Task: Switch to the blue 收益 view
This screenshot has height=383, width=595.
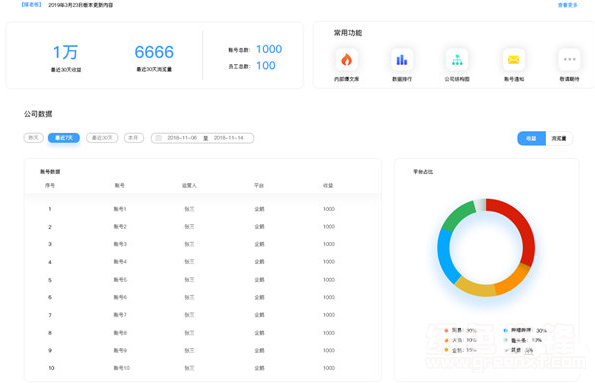Action: tap(531, 139)
